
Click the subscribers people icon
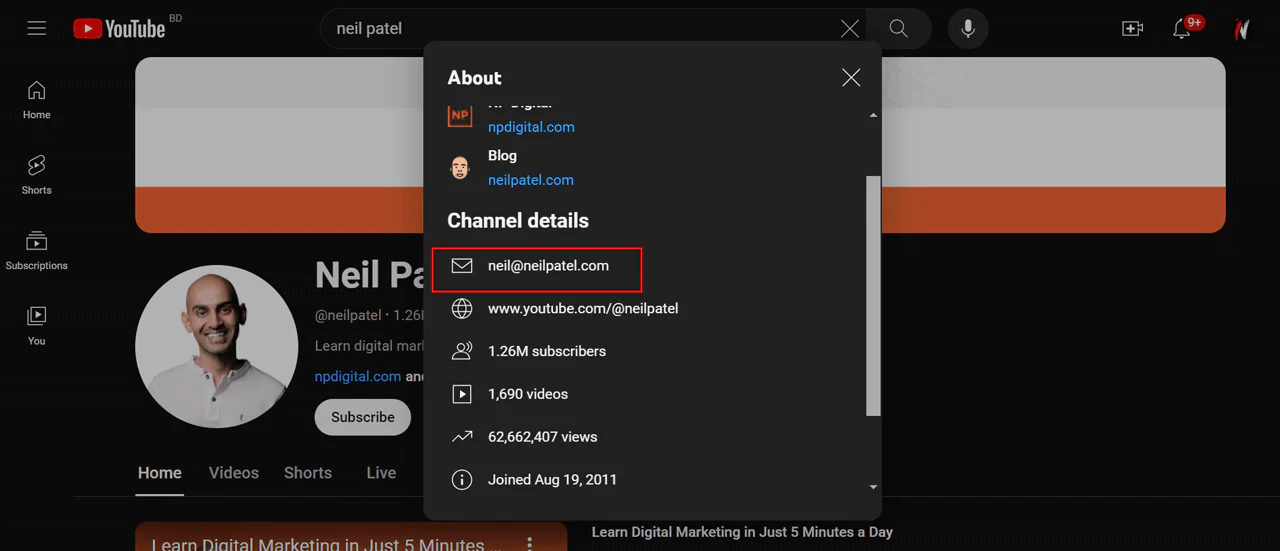click(462, 351)
